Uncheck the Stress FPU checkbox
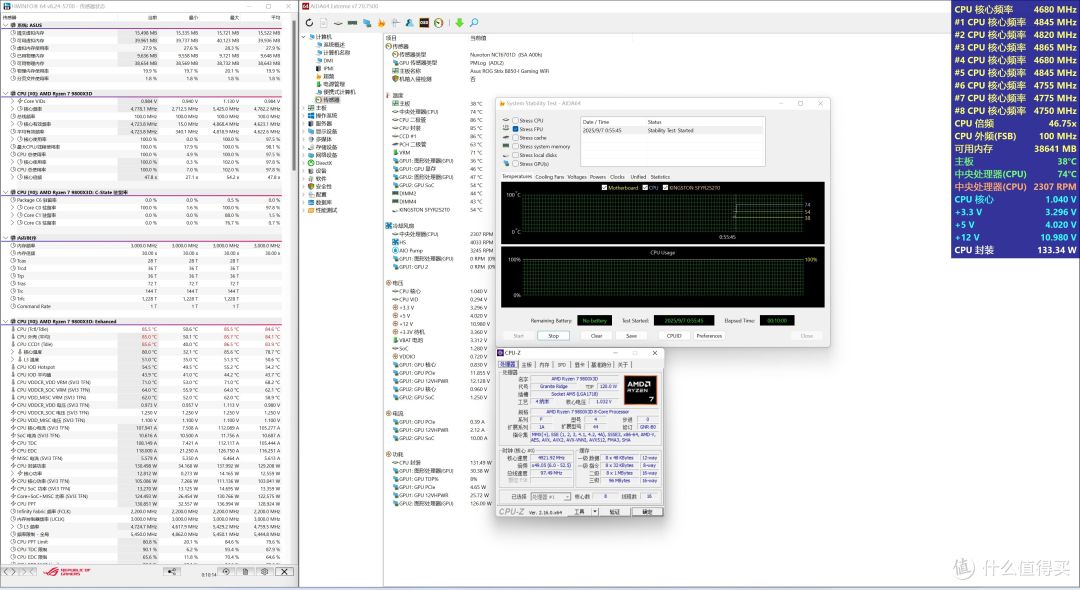The image size is (1080, 590). 515,129
